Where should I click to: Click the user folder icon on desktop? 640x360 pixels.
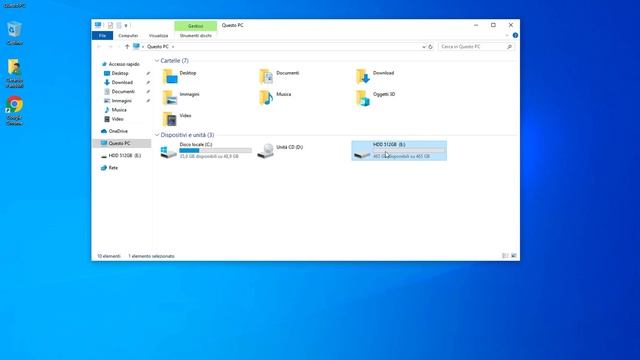tap(14, 67)
